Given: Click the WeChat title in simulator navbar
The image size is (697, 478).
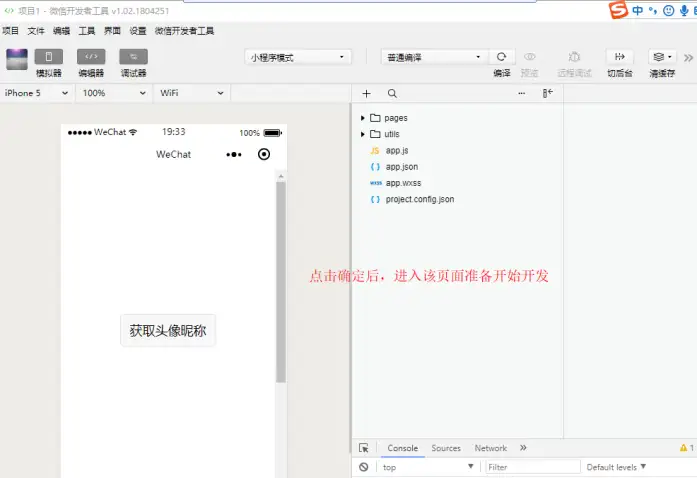Looking at the screenshot, I should click(x=173, y=154).
